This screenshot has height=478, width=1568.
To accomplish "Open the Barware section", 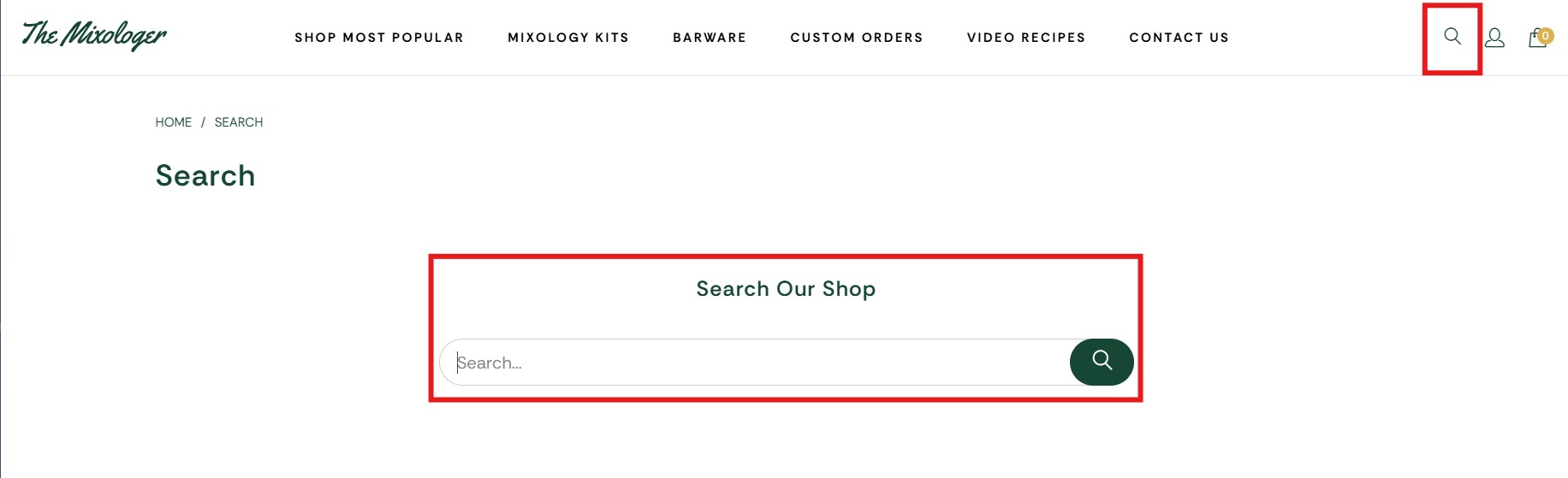I will point(710,38).
